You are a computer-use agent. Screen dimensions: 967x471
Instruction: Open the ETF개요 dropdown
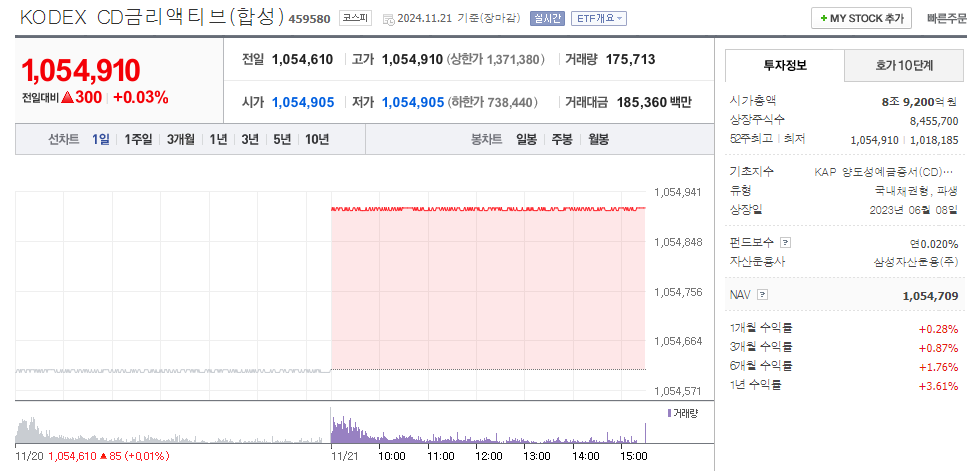click(x=599, y=18)
